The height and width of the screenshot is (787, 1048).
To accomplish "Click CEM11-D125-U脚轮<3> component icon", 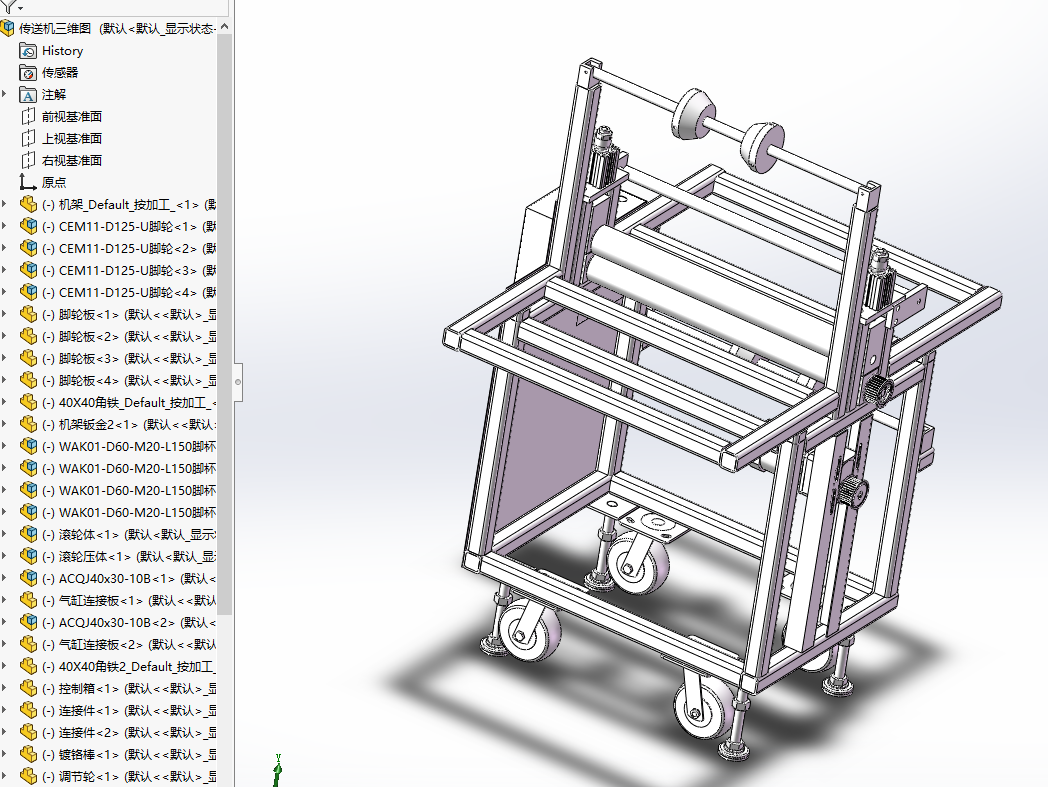I will [28, 271].
